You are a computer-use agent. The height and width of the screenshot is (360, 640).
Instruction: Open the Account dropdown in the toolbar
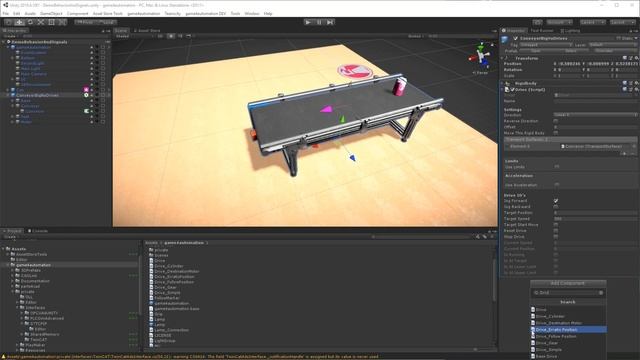pyautogui.click(x=559, y=22)
